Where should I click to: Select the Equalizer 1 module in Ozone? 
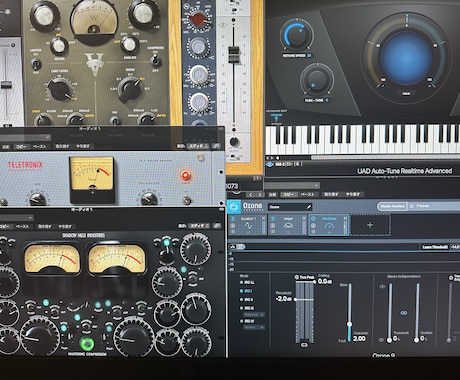(248, 225)
